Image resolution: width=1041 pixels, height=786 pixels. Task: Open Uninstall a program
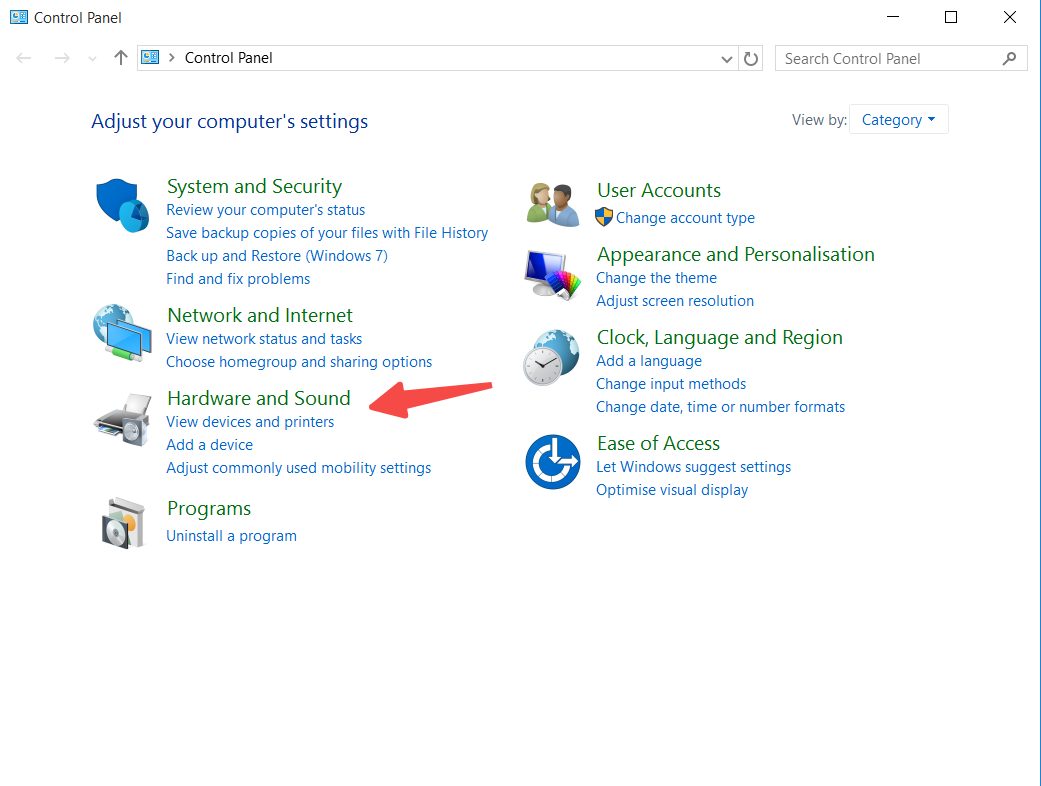click(x=231, y=535)
